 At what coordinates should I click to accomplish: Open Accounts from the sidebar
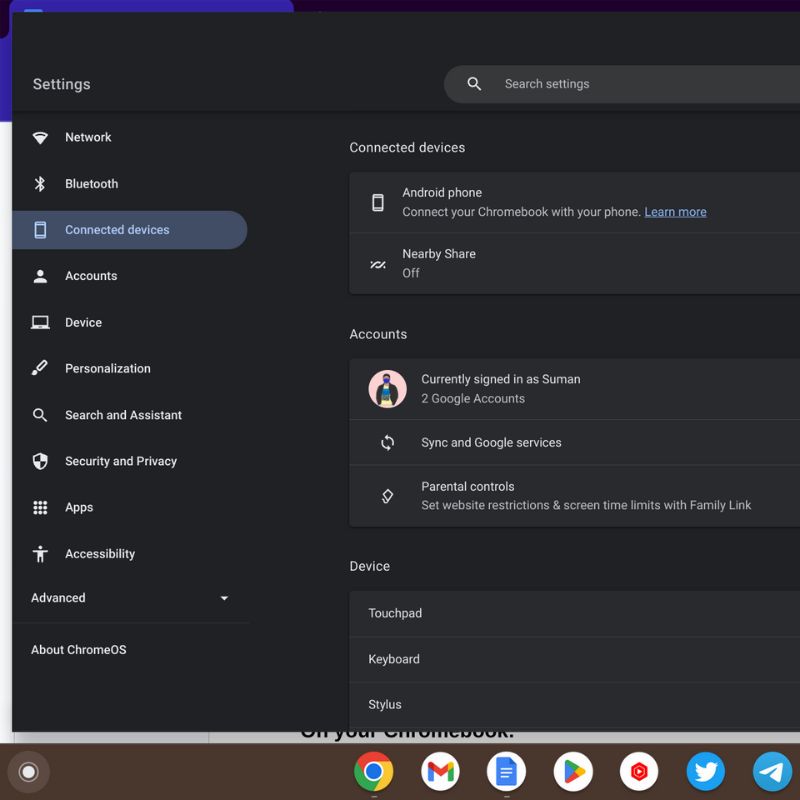(x=130, y=276)
